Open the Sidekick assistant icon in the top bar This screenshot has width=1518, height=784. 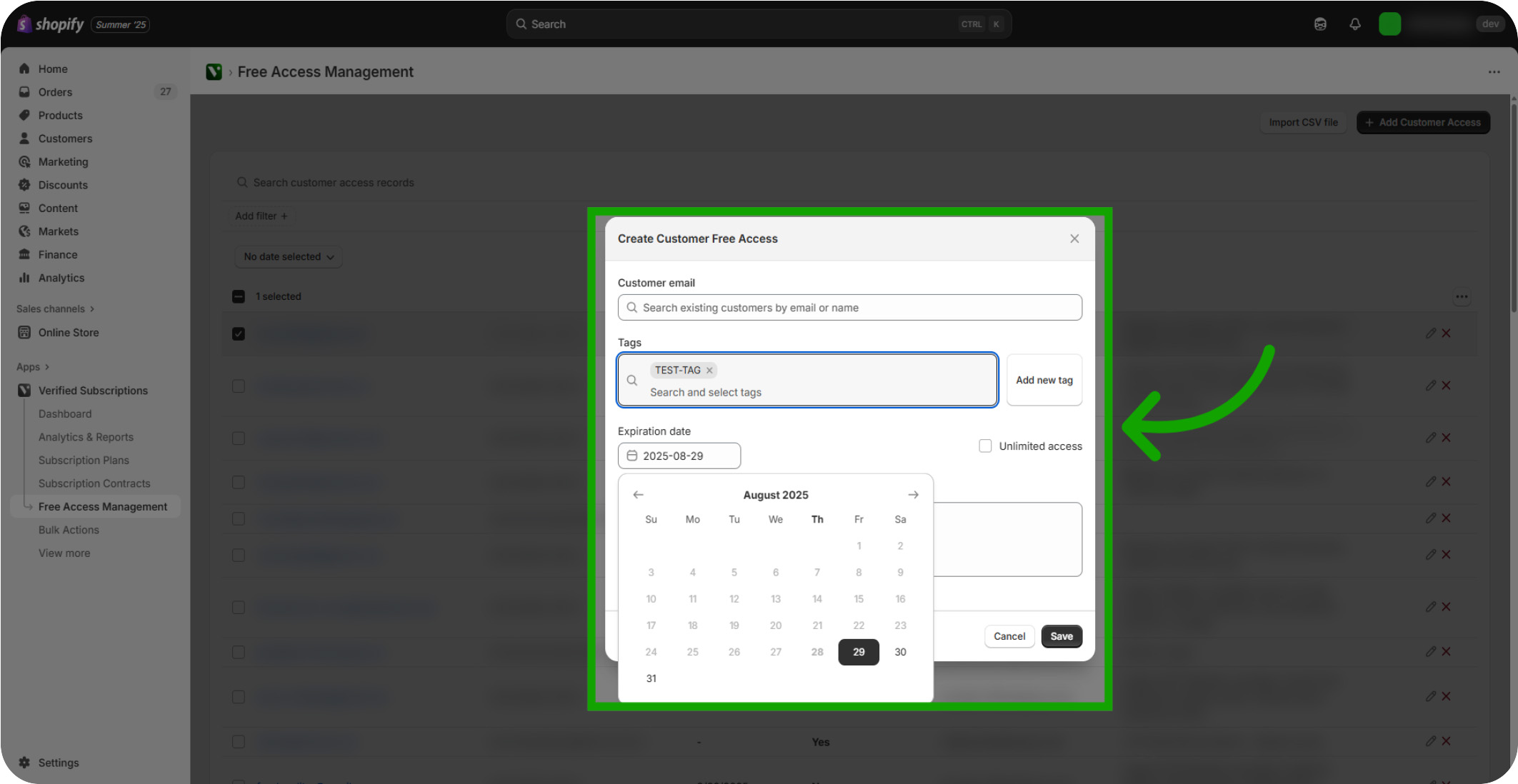(x=1320, y=24)
